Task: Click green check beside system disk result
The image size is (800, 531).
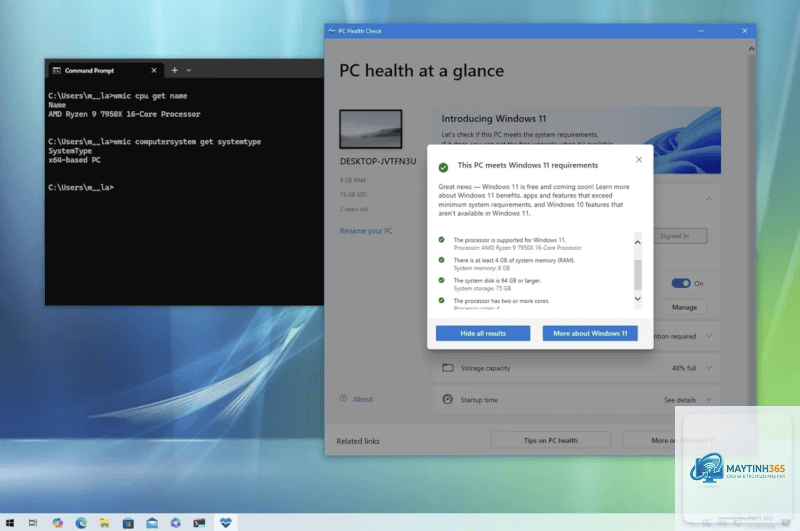Action: point(441,281)
